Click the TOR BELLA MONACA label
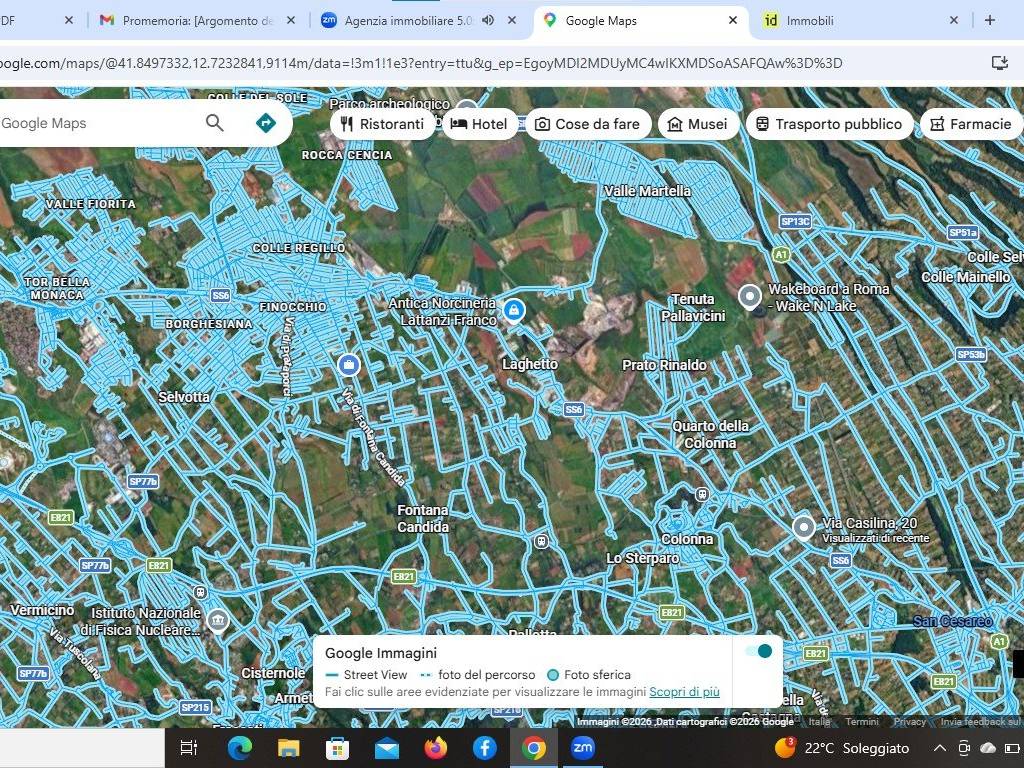This screenshot has height=768, width=1024. [x=57, y=288]
